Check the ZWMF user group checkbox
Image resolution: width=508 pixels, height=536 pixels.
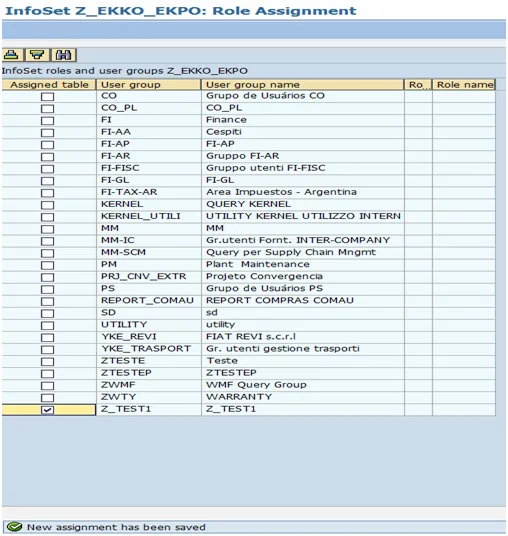48,386
